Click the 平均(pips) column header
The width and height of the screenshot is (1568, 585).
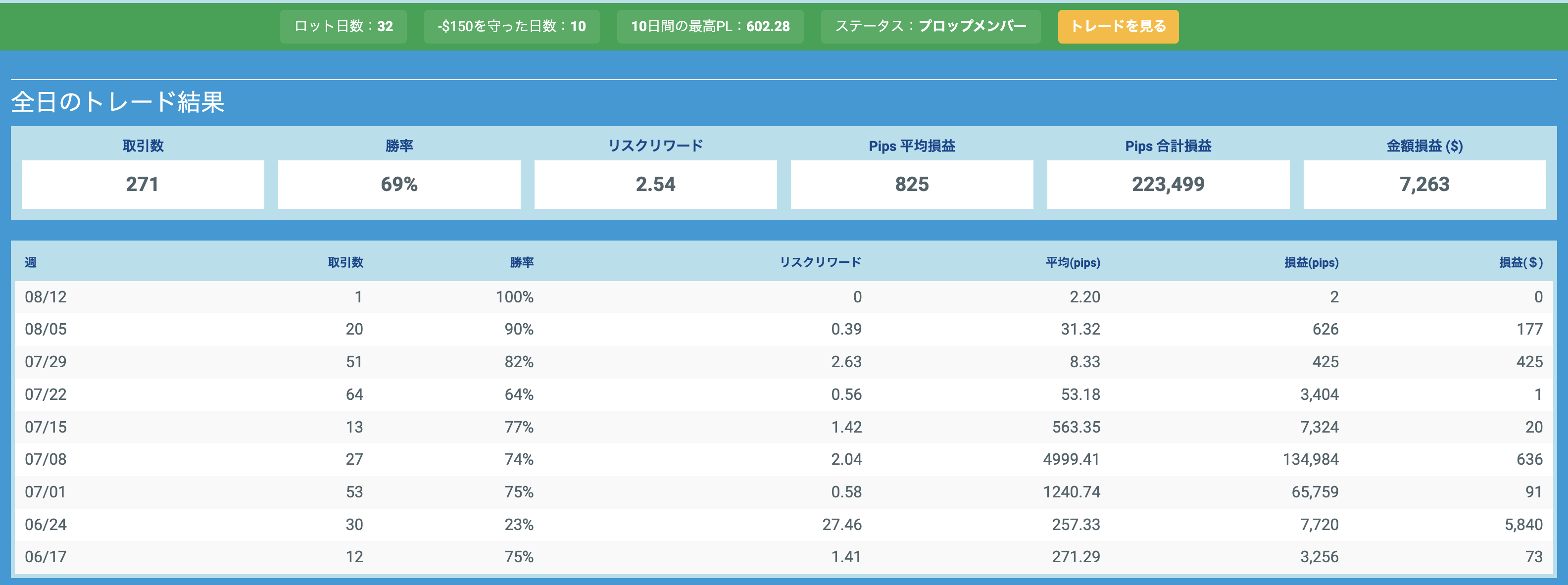(x=1073, y=262)
